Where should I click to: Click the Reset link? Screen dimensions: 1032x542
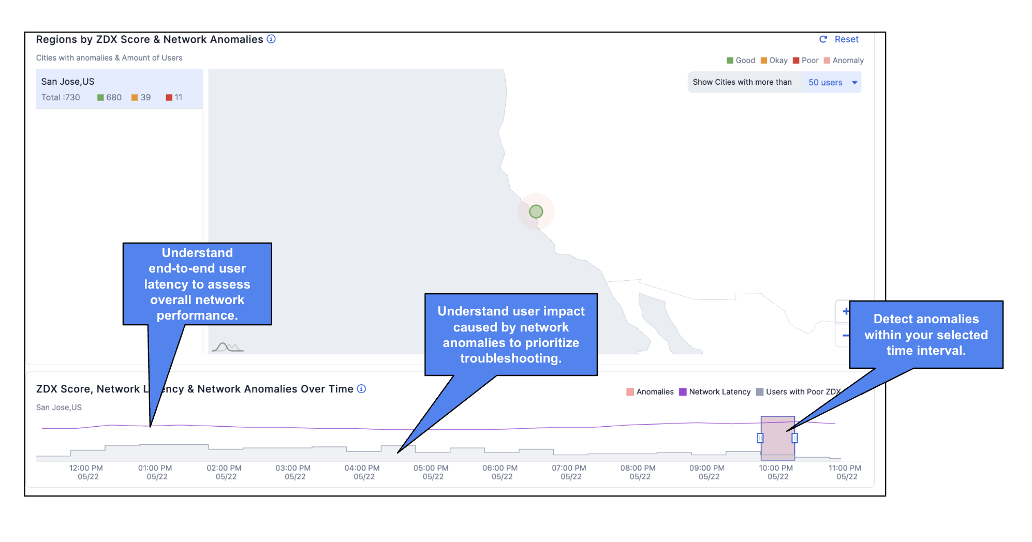coord(846,40)
